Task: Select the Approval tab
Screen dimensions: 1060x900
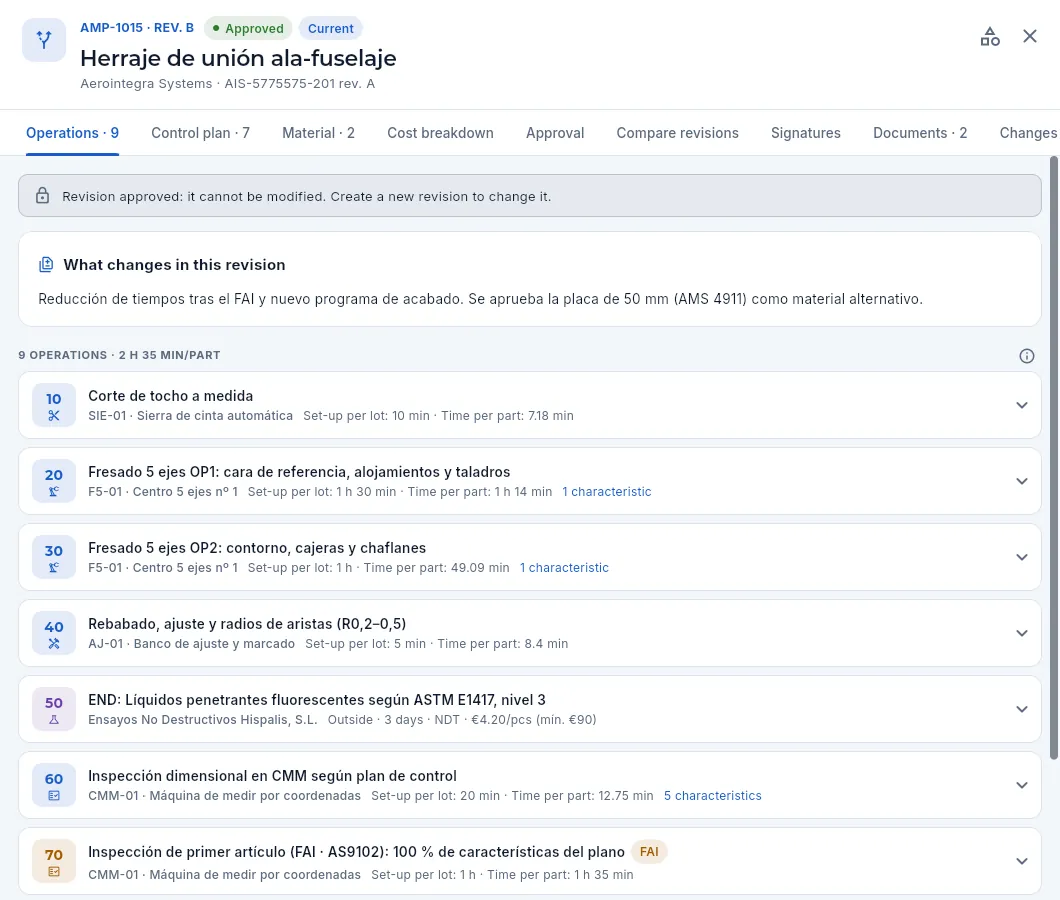Action: (x=555, y=133)
